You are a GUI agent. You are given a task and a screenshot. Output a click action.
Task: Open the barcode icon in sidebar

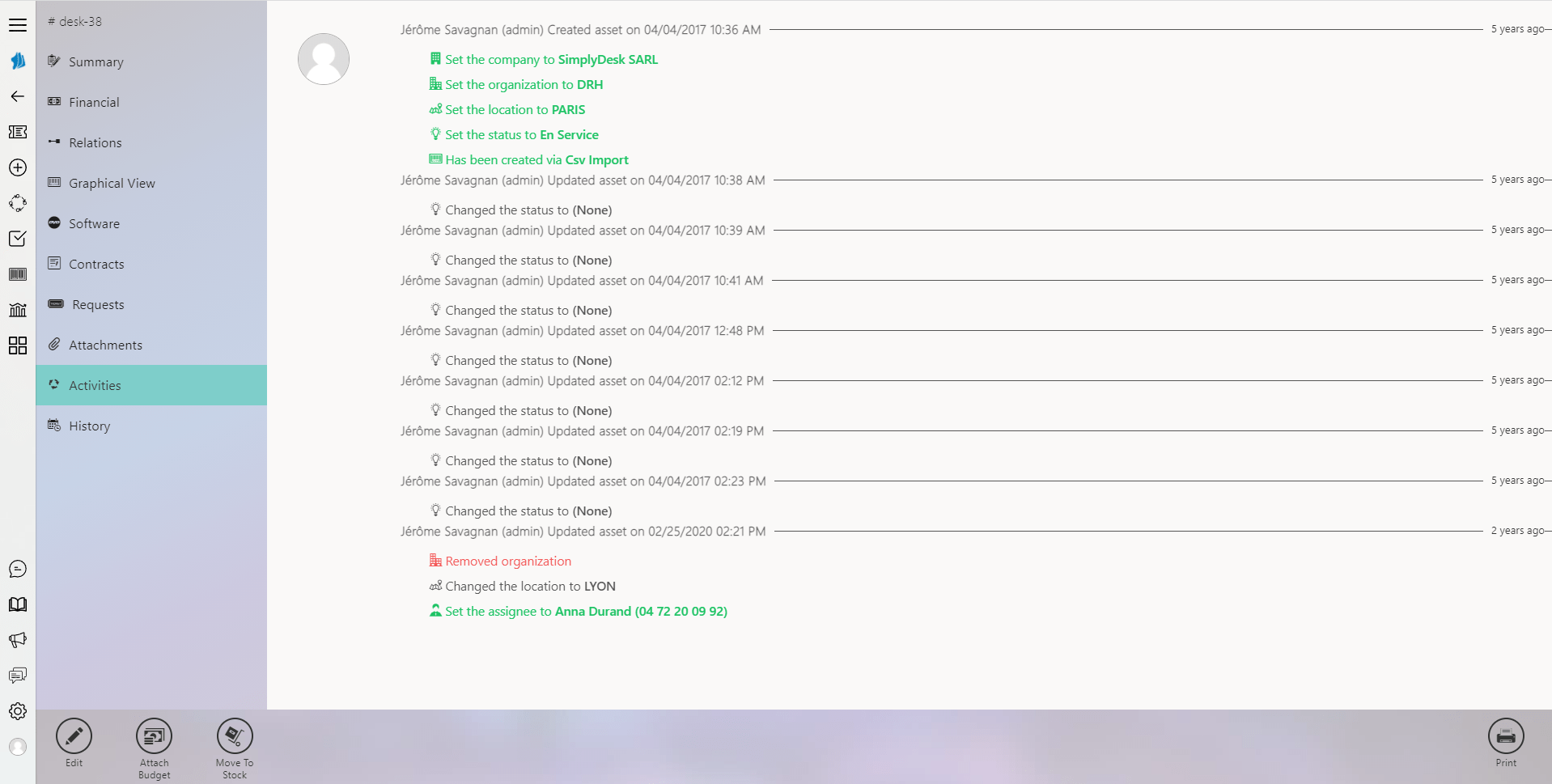pyautogui.click(x=18, y=274)
